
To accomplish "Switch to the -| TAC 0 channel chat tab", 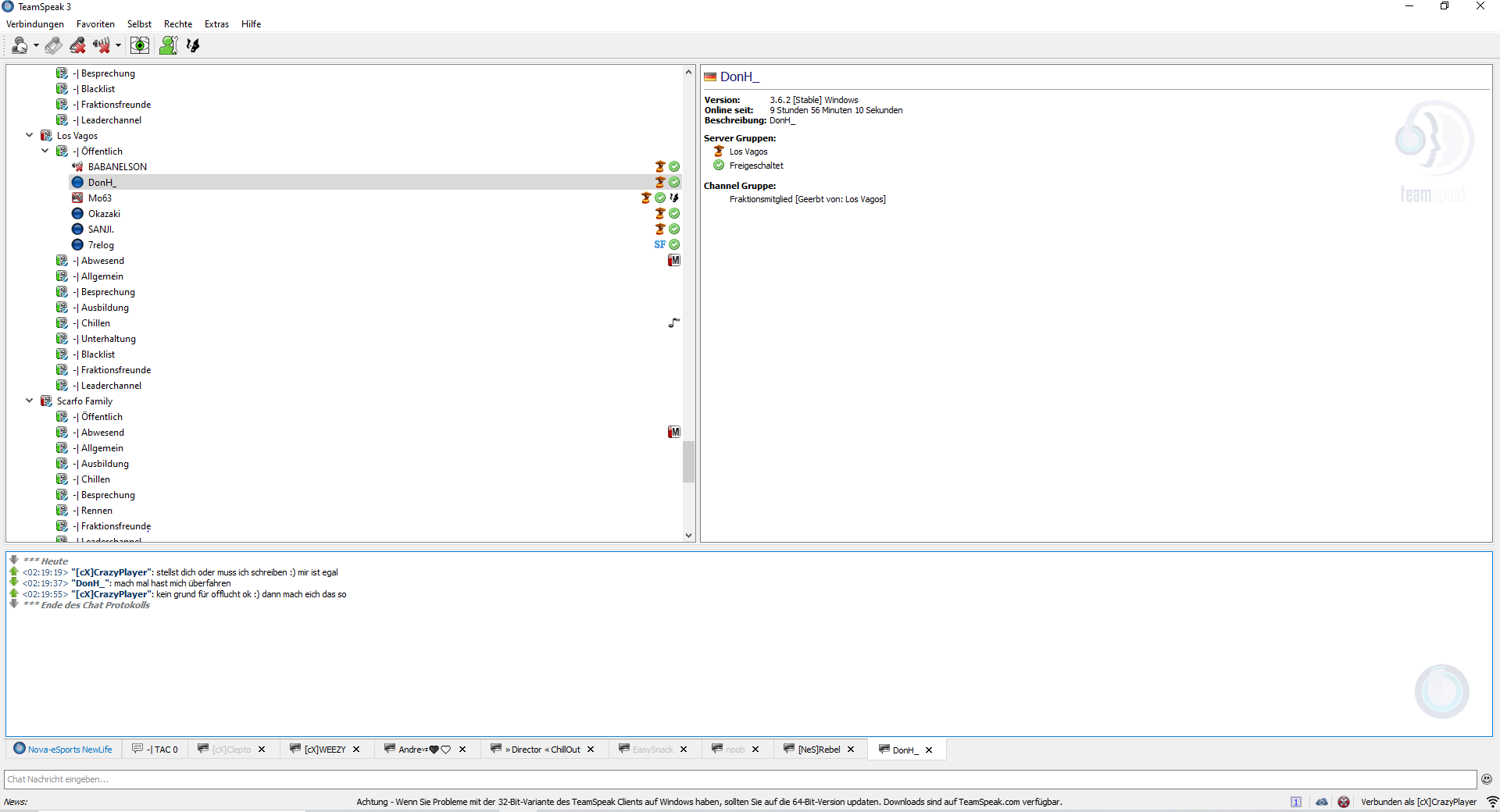I will click(x=155, y=750).
